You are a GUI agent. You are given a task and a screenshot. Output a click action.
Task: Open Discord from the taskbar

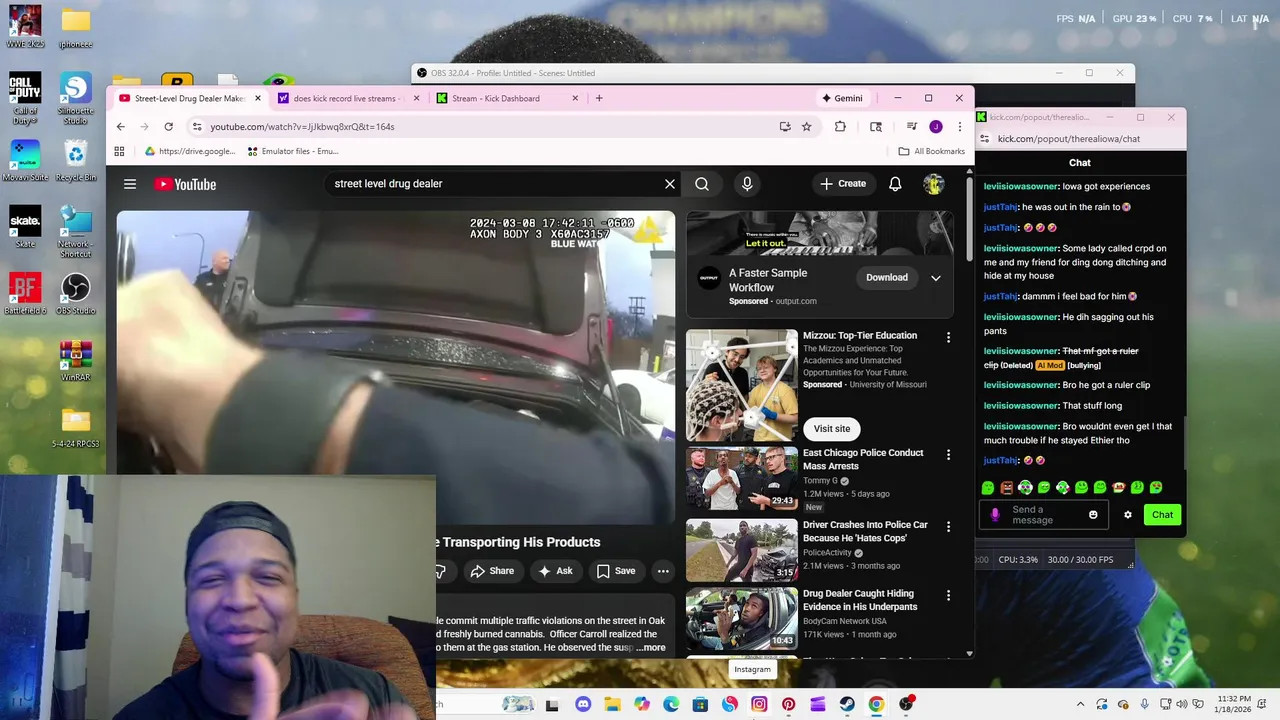[x=583, y=705]
